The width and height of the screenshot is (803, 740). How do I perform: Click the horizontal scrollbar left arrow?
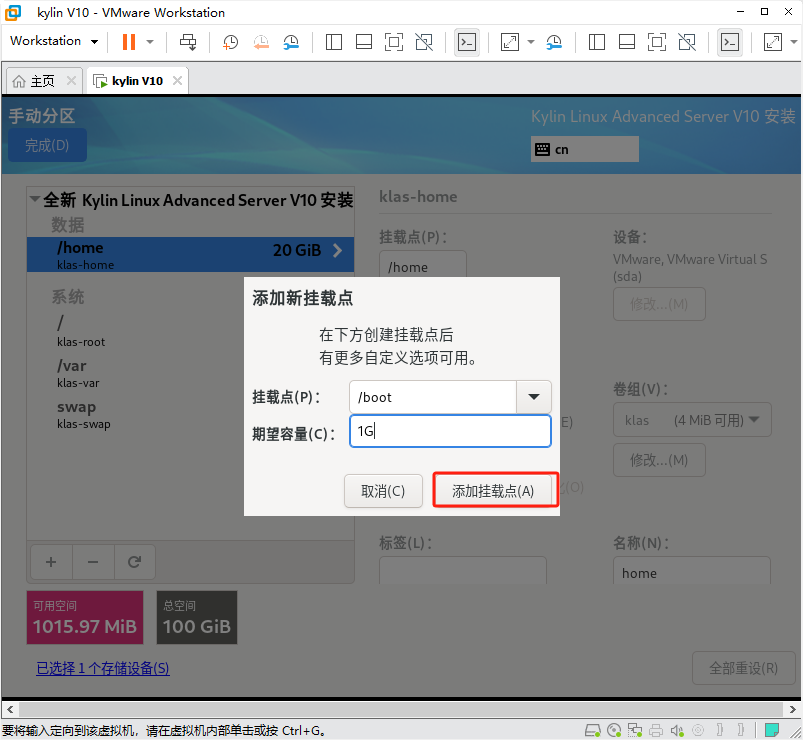10,710
